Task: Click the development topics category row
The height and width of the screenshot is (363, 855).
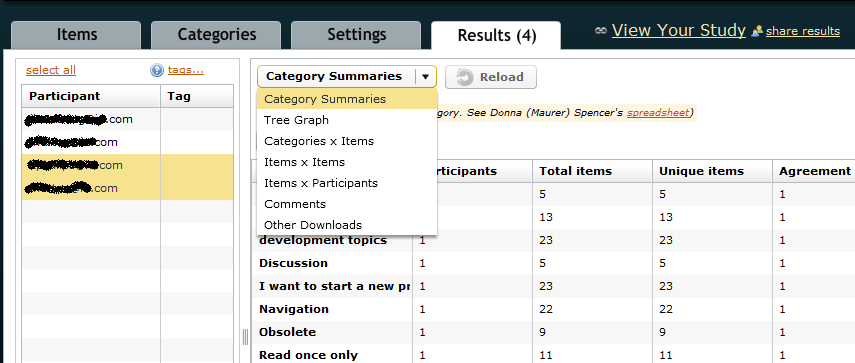Action: [x=553, y=240]
